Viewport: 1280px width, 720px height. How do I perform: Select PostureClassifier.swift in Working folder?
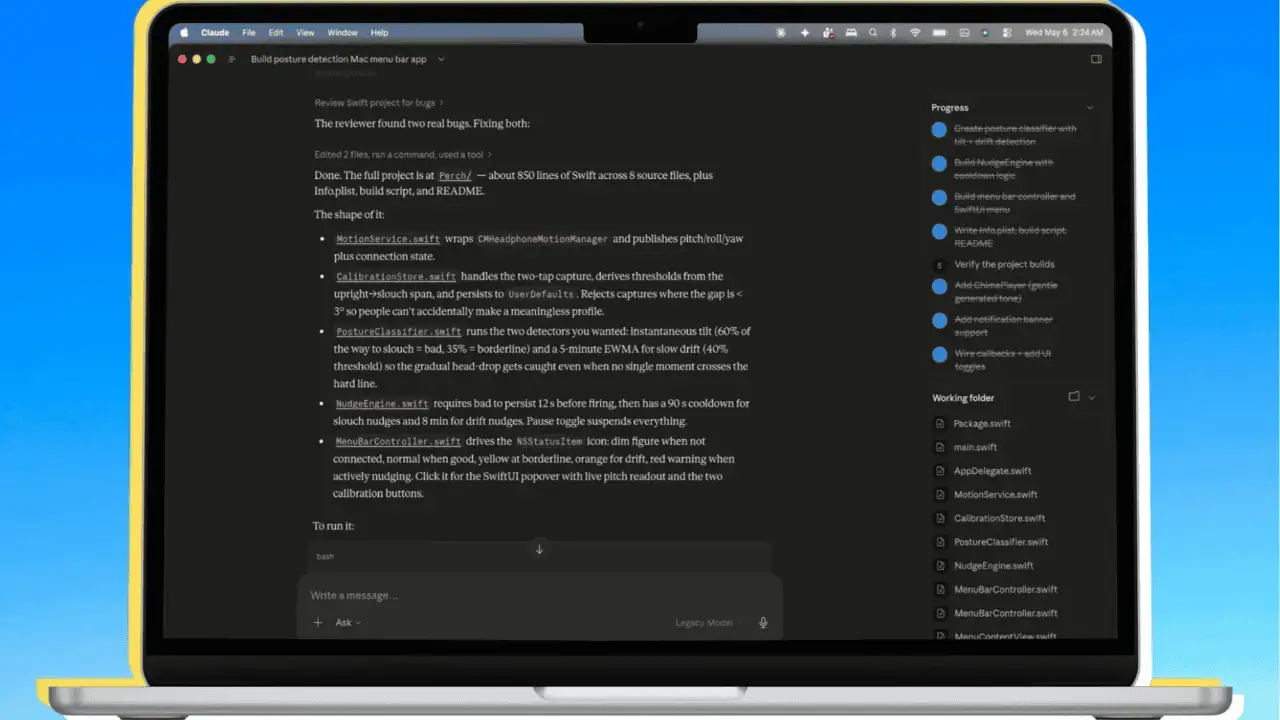[x=1001, y=542]
